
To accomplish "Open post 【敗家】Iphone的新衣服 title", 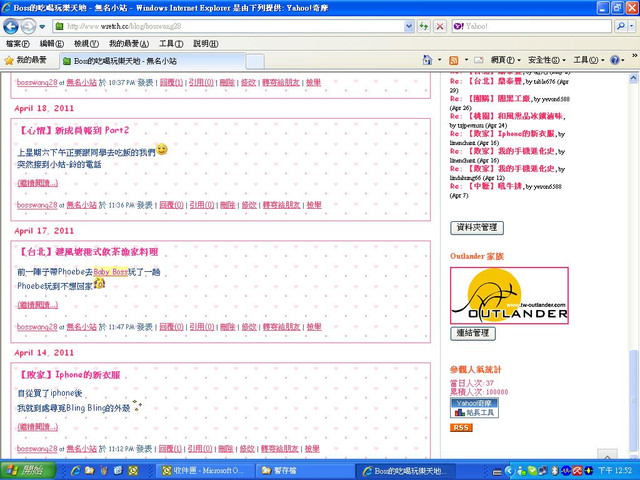I will 69,374.
